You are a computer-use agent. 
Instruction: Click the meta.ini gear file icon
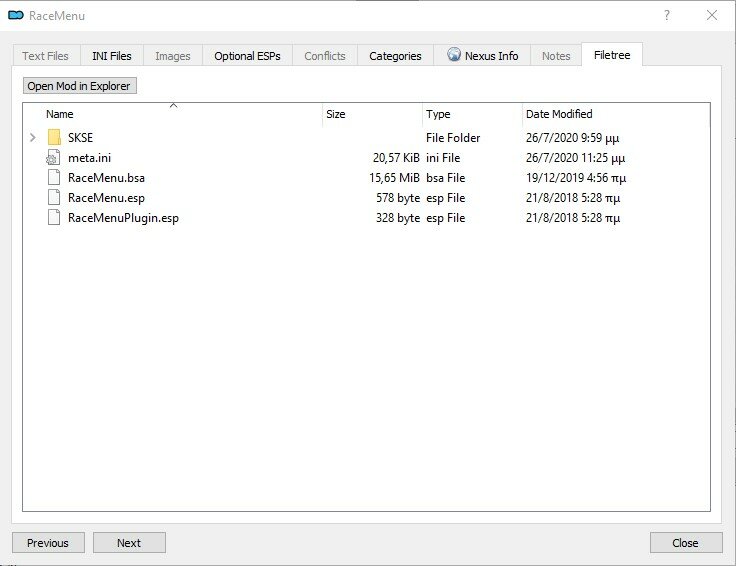(x=53, y=158)
